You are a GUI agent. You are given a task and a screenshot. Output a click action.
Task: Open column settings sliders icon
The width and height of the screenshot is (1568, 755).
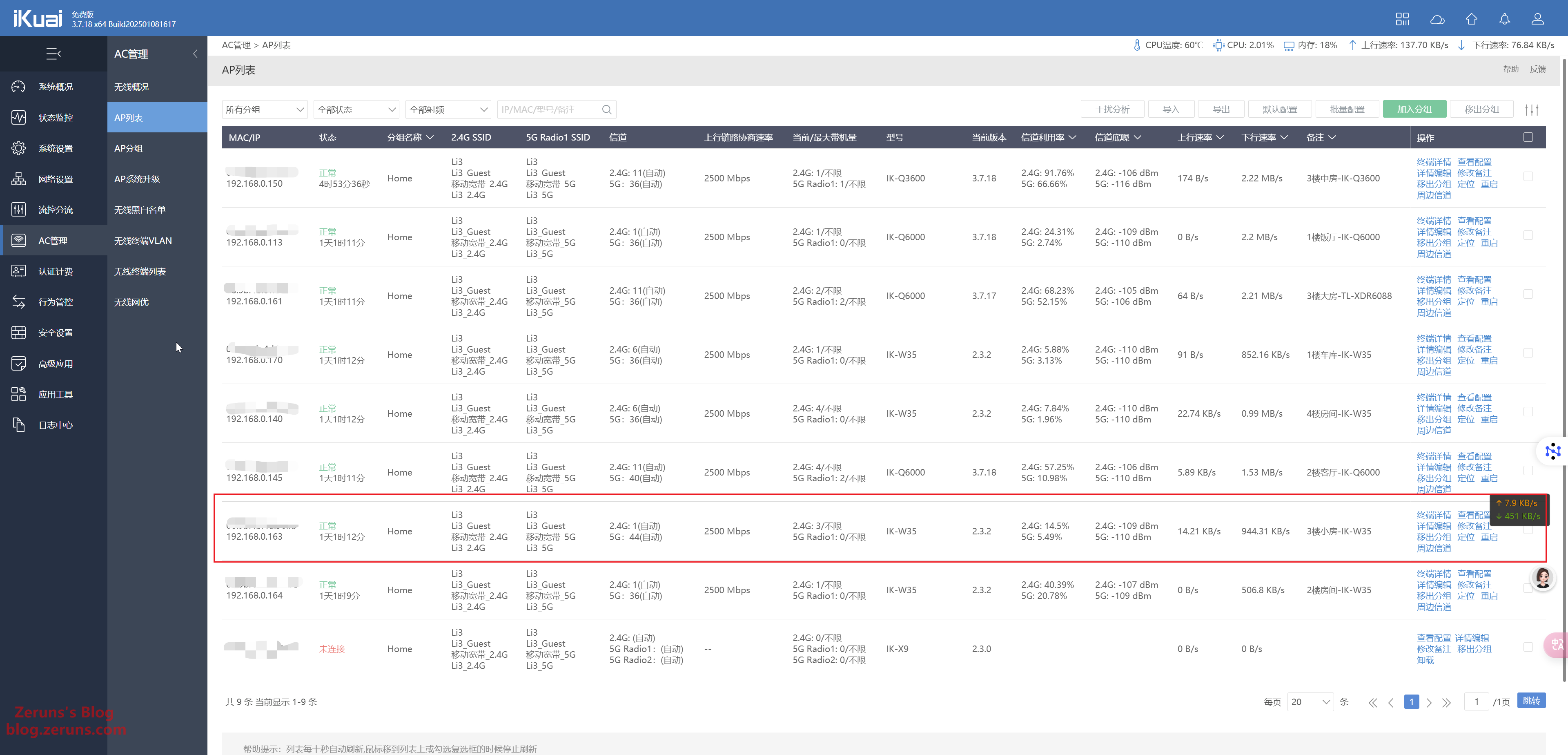[x=1532, y=109]
